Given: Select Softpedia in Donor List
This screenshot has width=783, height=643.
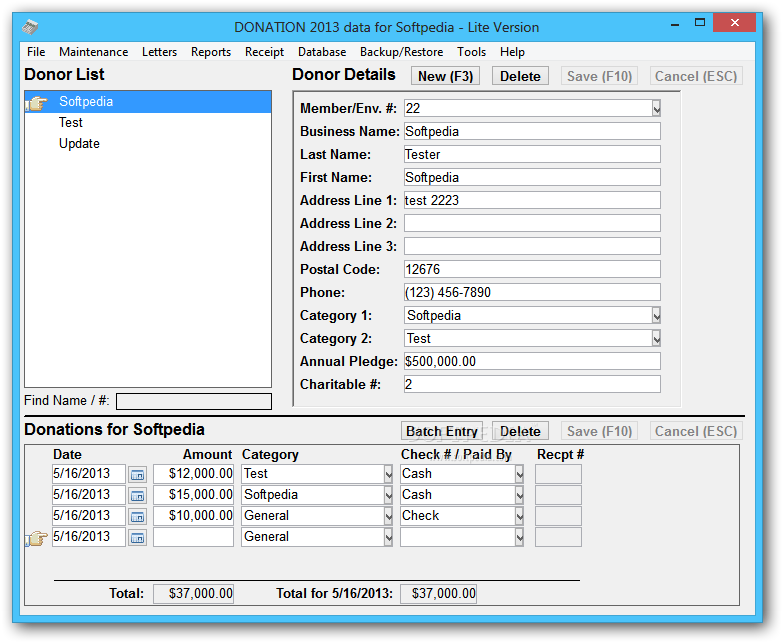Looking at the screenshot, I should (148, 102).
